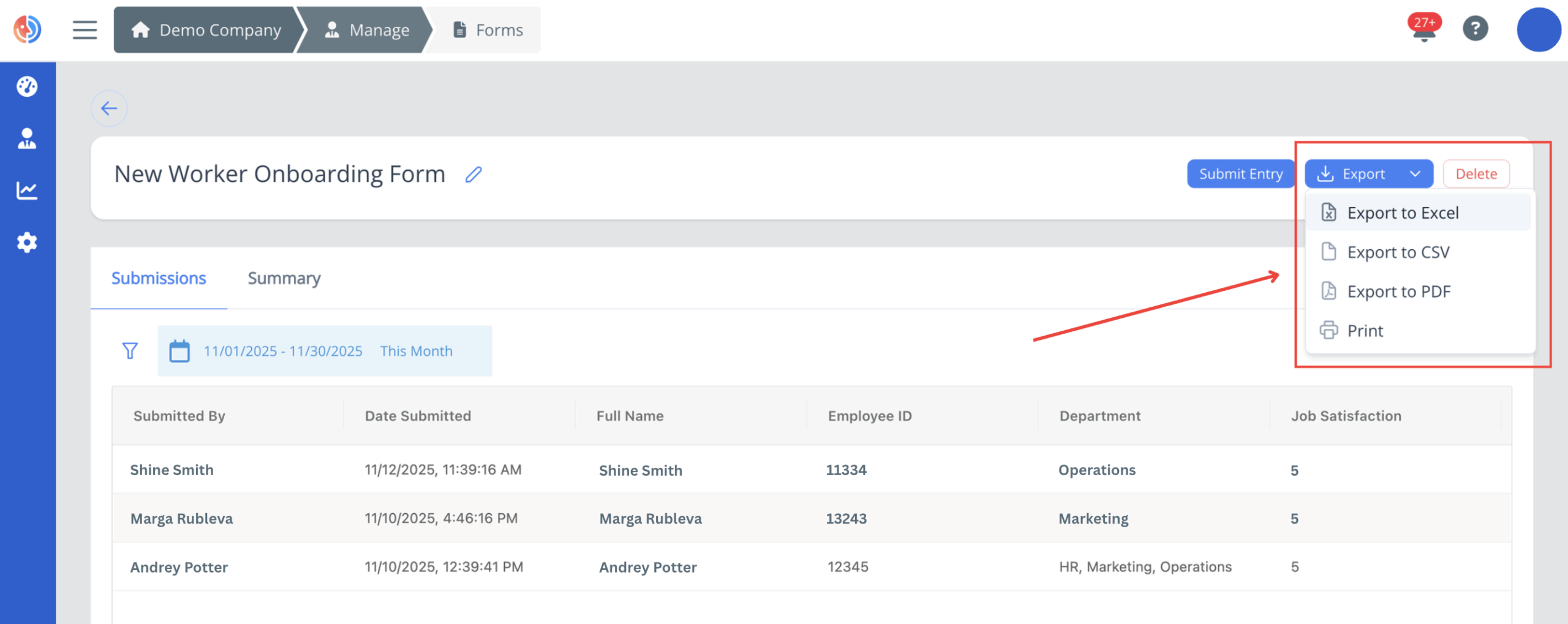This screenshot has width=1568, height=624.
Task: Click the filter funnel icon above the table
Action: (129, 350)
